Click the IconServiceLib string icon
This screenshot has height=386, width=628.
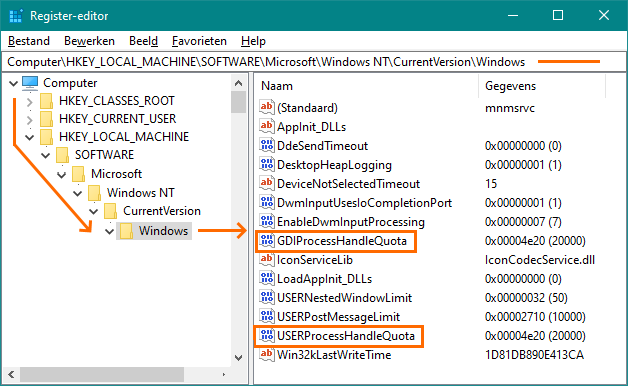point(267,259)
